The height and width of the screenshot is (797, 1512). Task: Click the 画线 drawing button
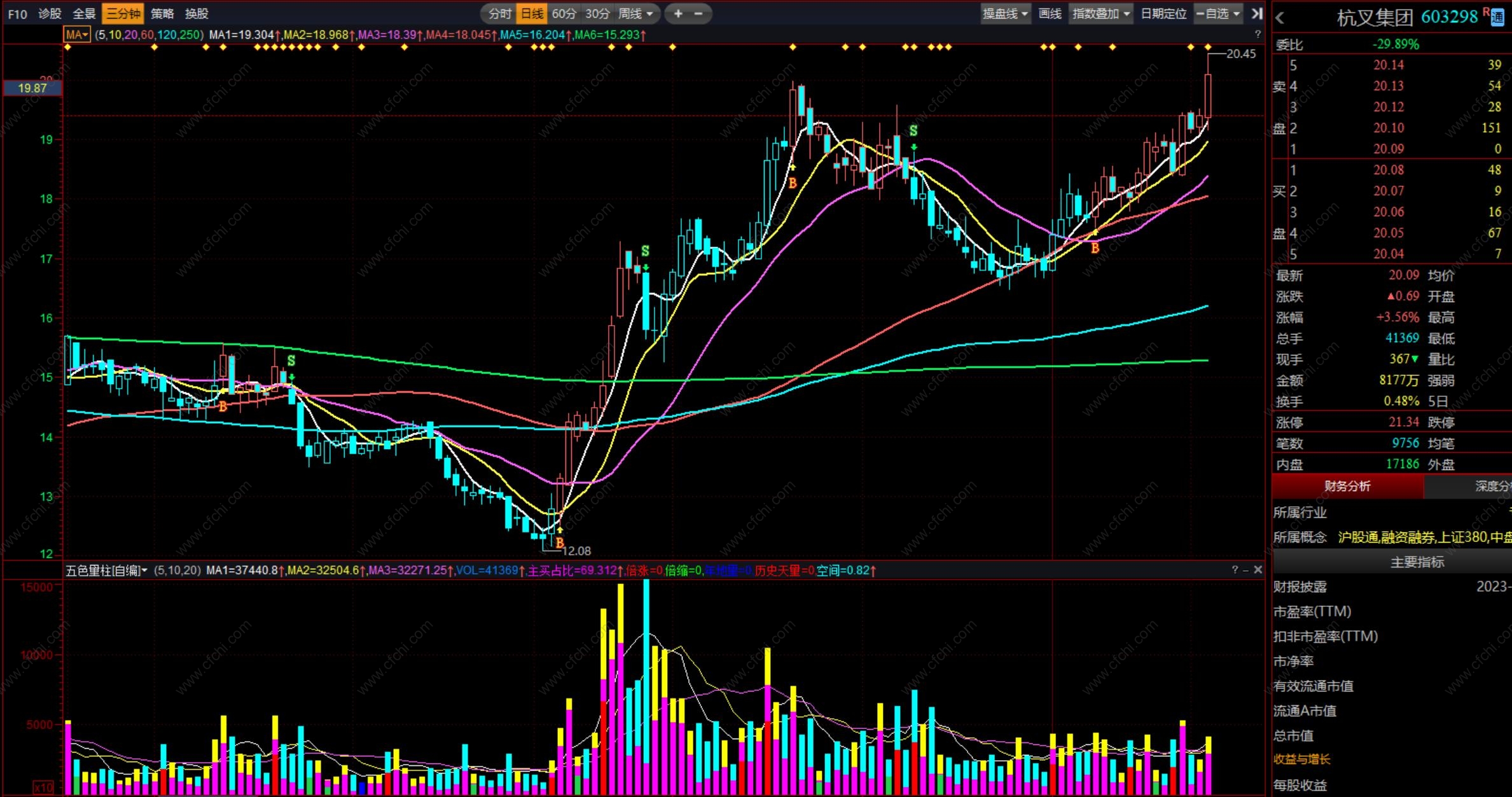point(1050,13)
